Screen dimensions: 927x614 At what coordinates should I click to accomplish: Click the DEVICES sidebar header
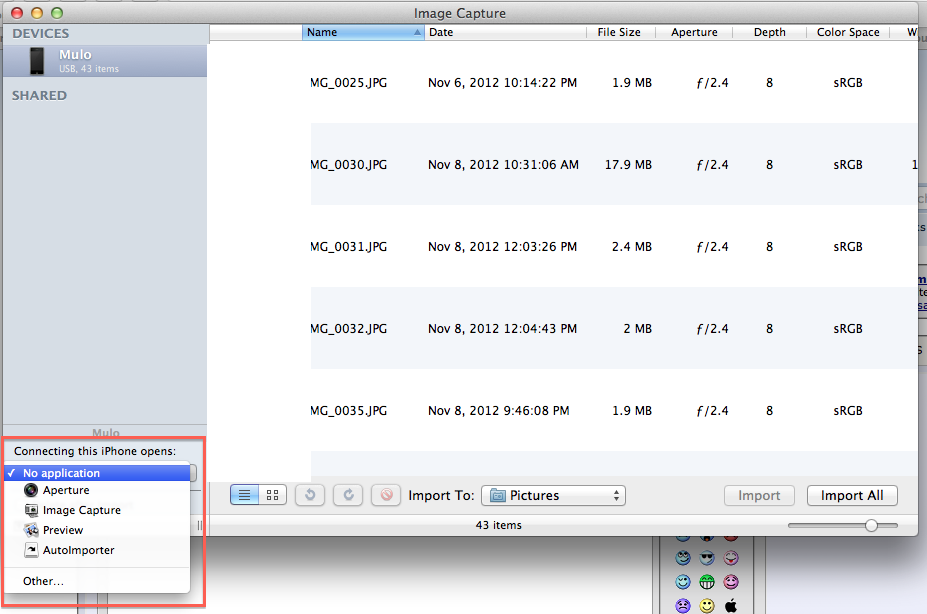[41, 34]
